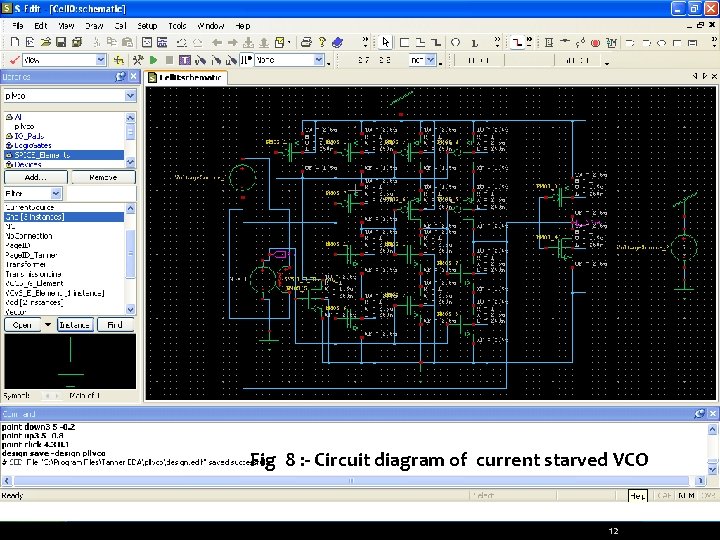Open the Window menu
This screenshot has height=540, width=720.
(x=211, y=26)
